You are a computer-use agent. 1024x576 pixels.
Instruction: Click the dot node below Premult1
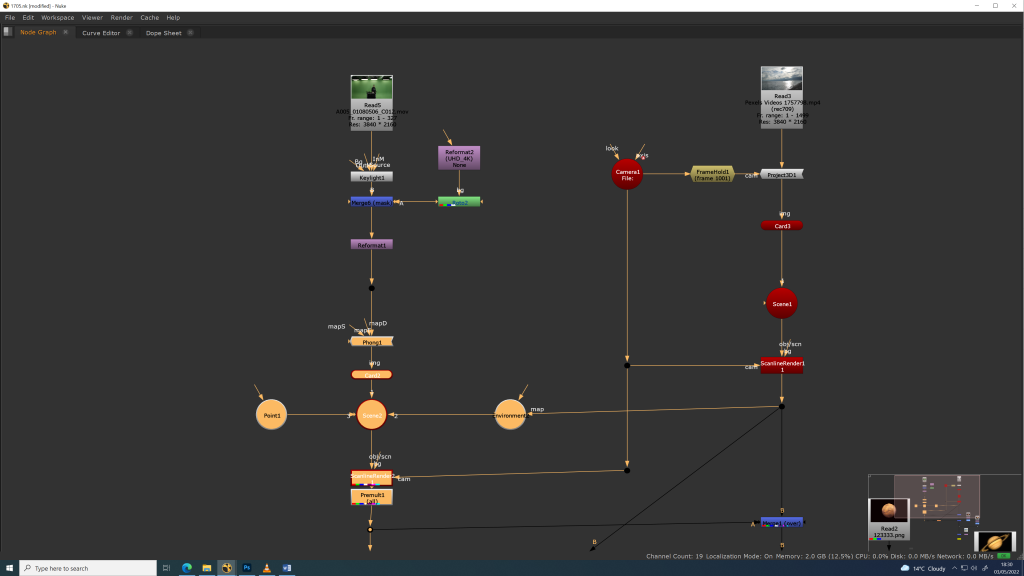[370, 530]
